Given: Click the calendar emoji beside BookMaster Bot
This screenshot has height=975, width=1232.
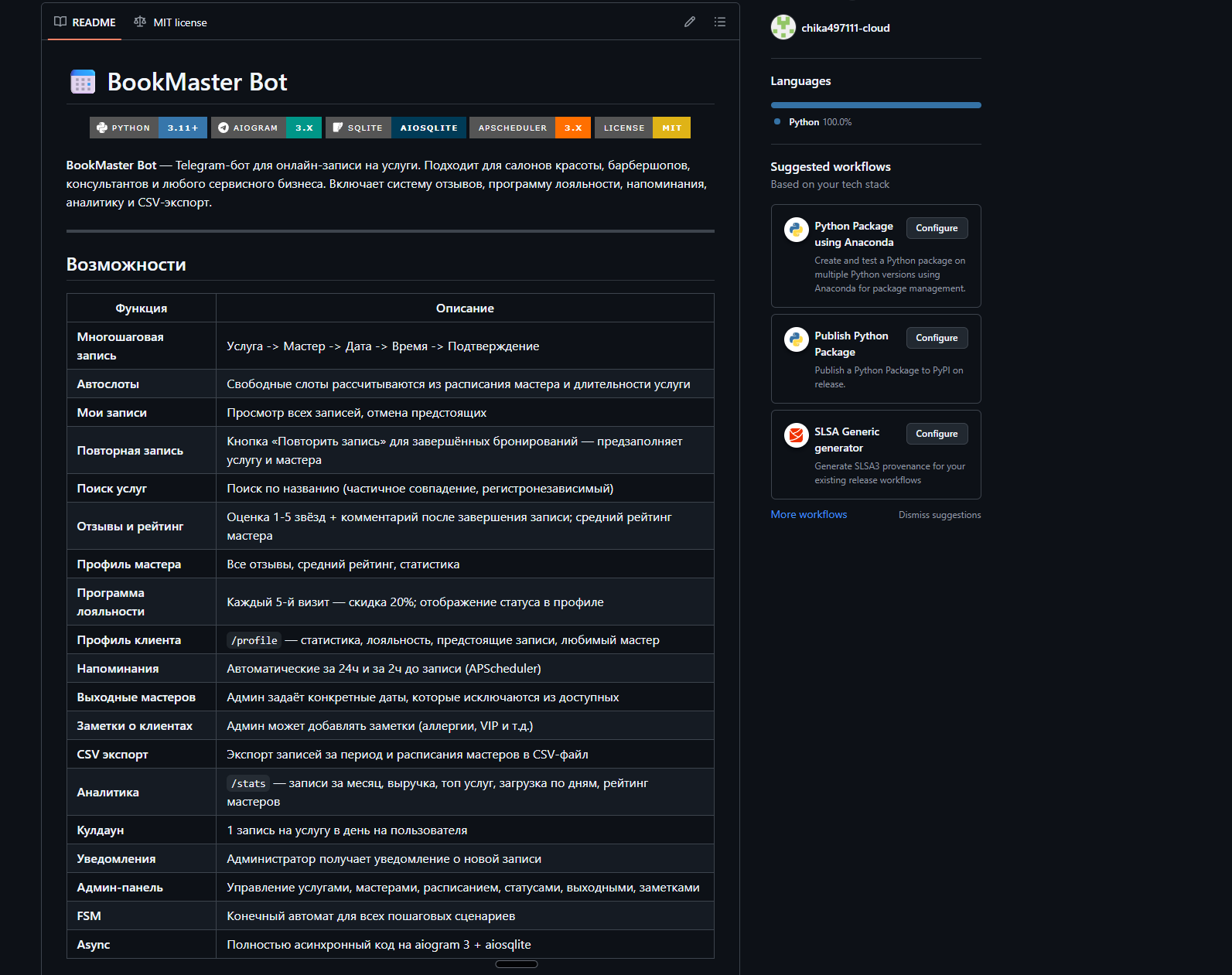Looking at the screenshot, I should coord(83,82).
